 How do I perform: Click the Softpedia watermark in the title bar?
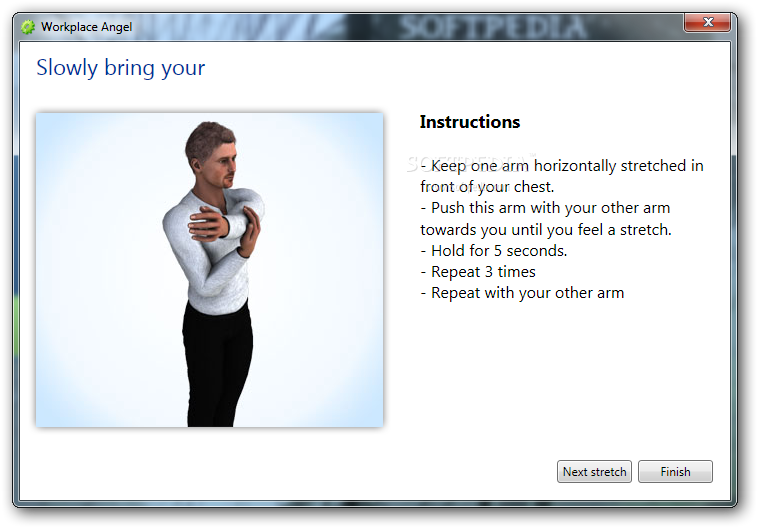point(493,27)
